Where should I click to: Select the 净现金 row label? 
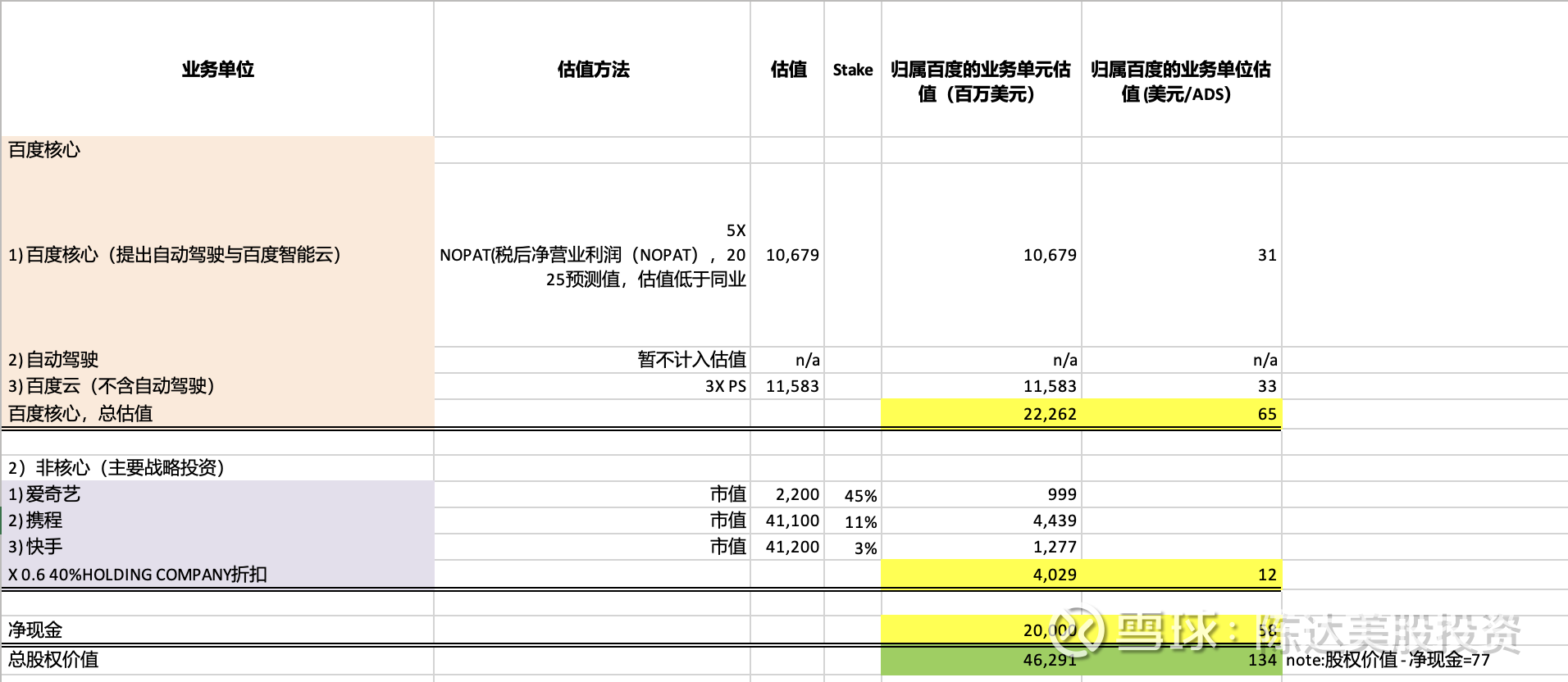217,630
